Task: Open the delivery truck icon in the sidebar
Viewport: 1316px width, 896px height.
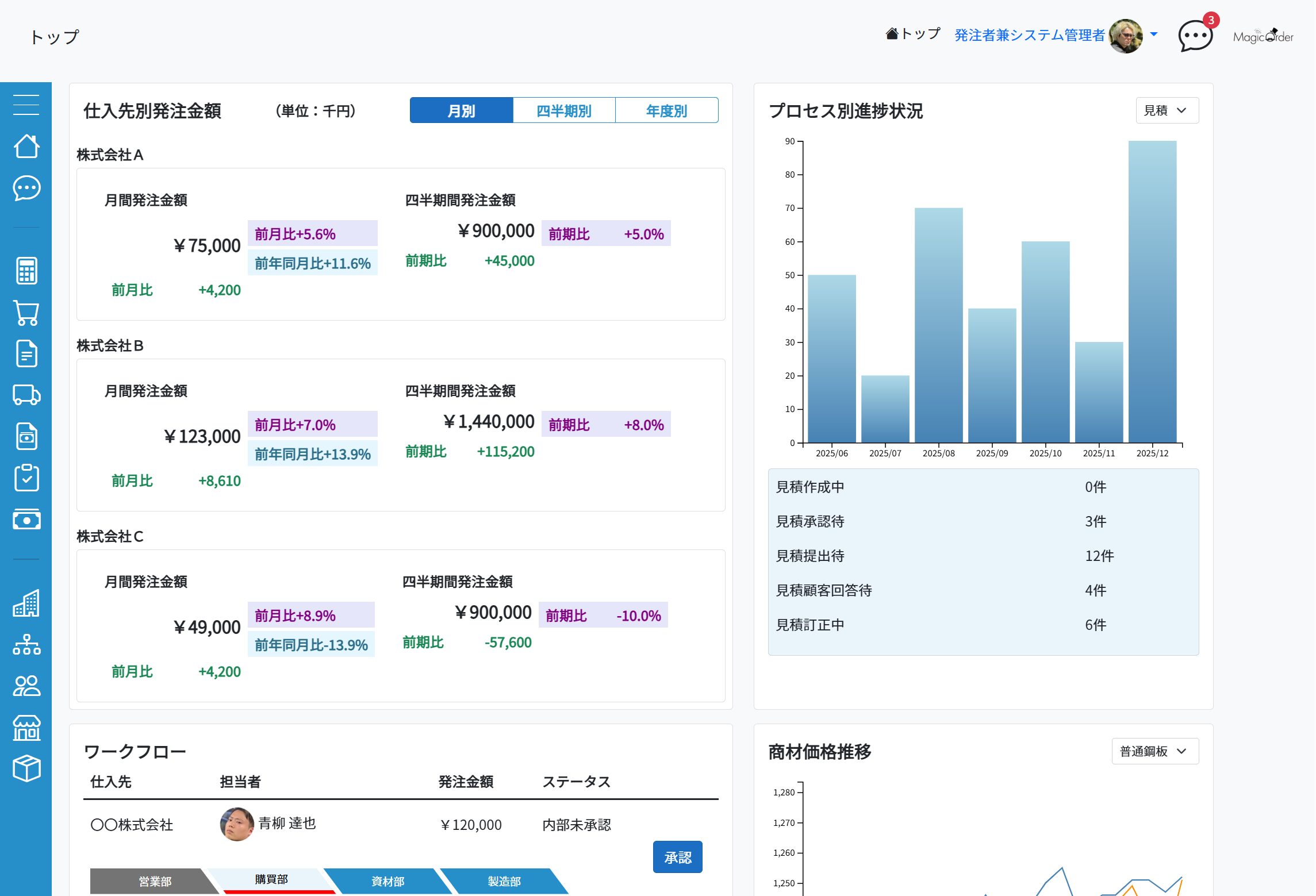Action: click(x=26, y=395)
